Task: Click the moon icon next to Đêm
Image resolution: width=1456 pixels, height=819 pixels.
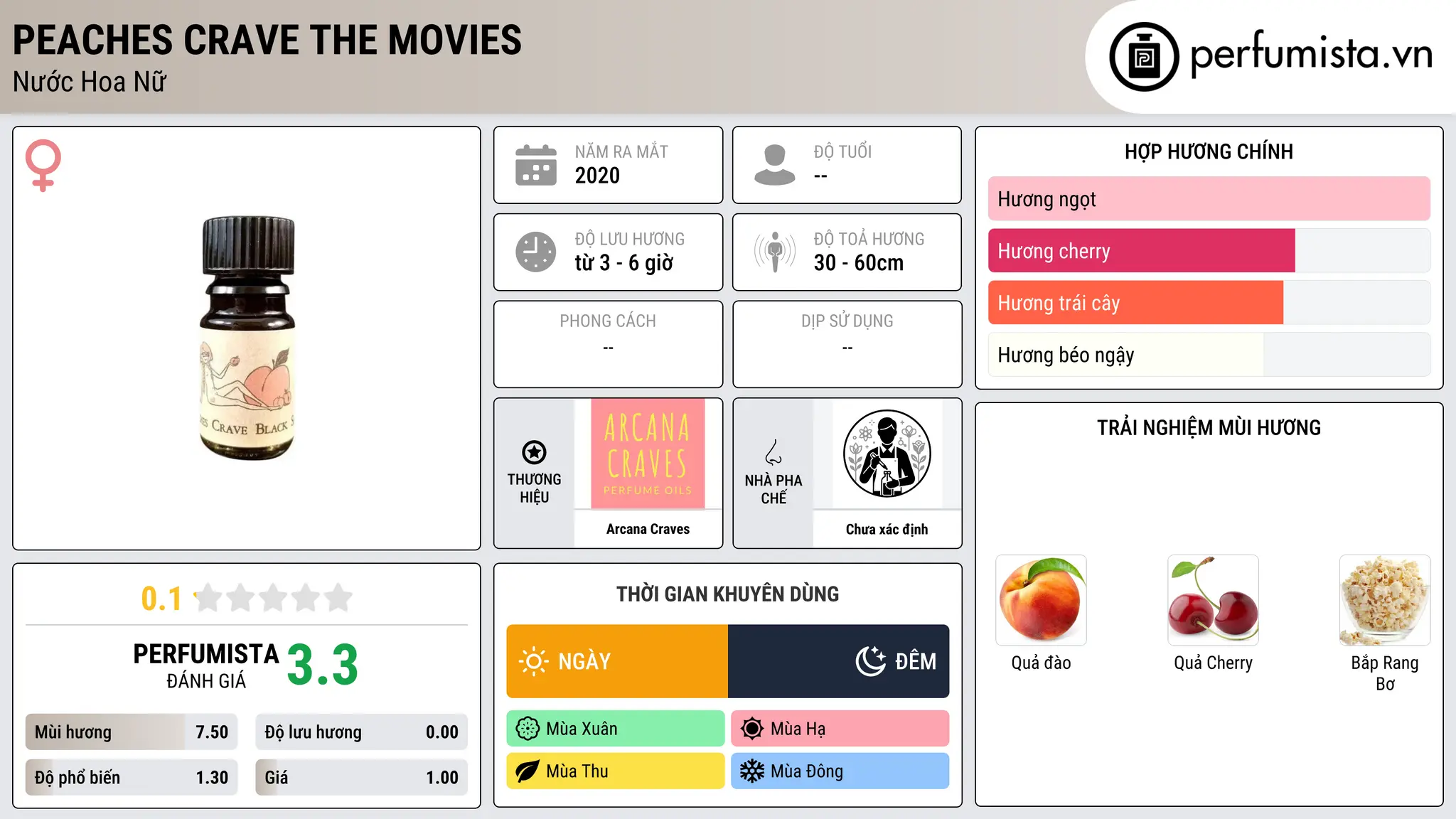Action: 870,661
